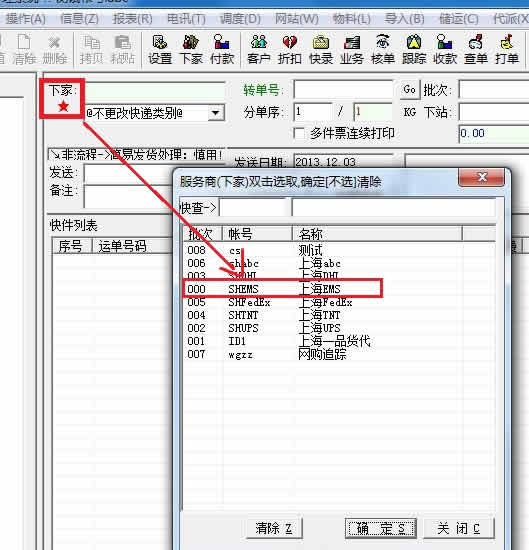The image size is (529, 550).
Task: Select the 上海abc row
Action: point(339,263)
